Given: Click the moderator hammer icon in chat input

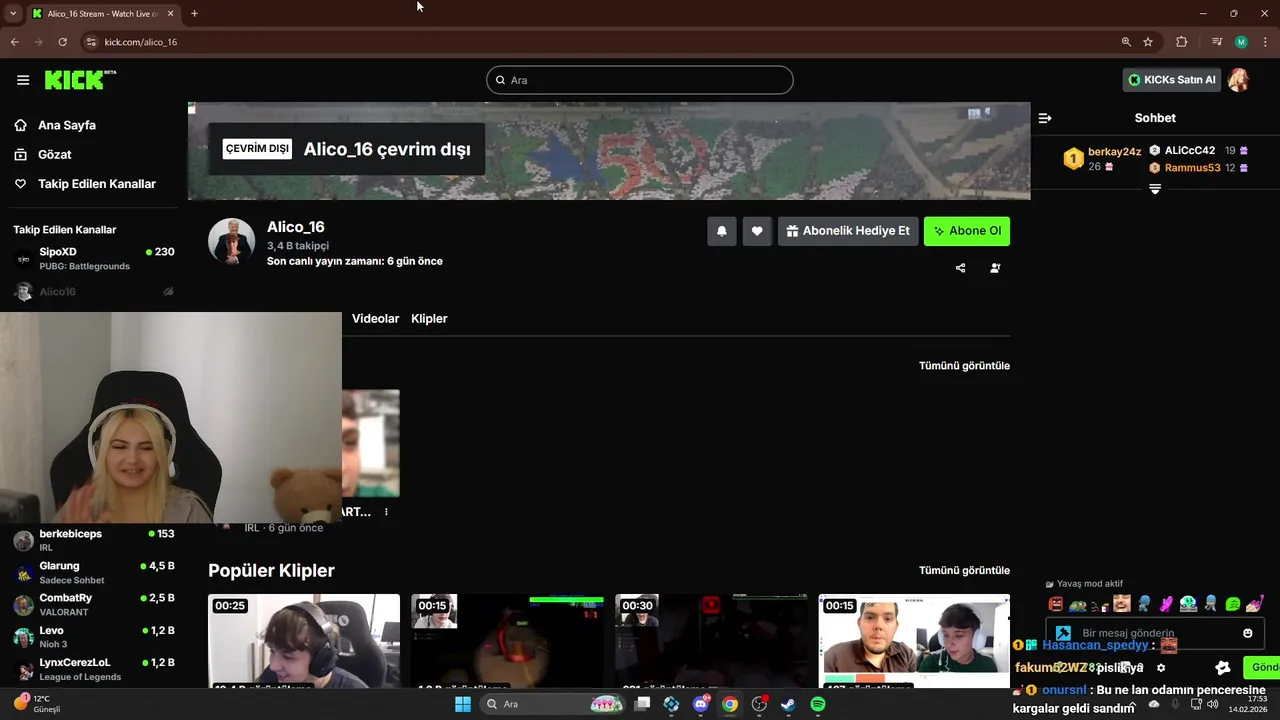Looking at the screenshot, I should pos(1063,633).
